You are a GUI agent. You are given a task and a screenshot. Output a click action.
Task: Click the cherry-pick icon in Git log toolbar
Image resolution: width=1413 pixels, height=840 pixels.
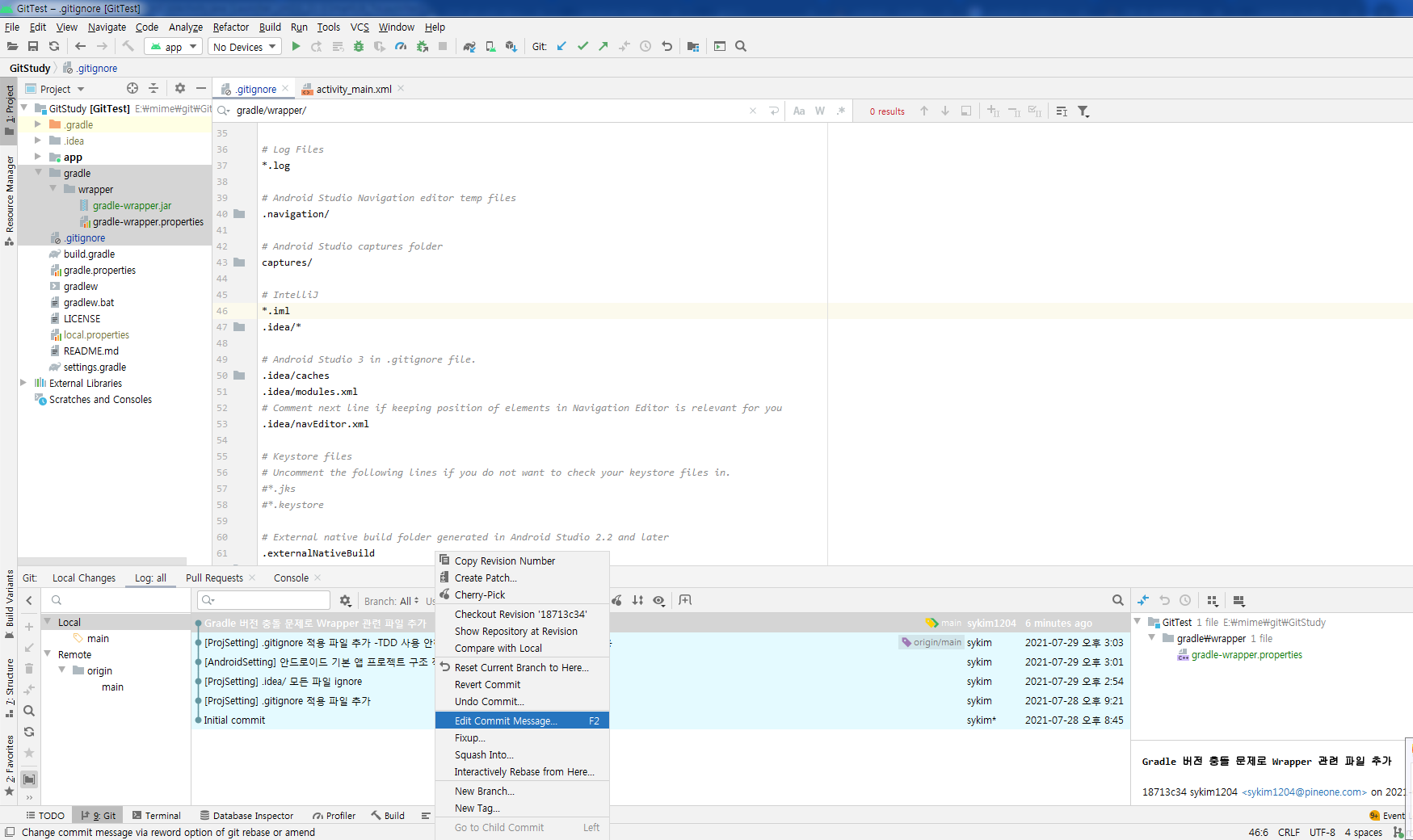(x=617, y=600)
